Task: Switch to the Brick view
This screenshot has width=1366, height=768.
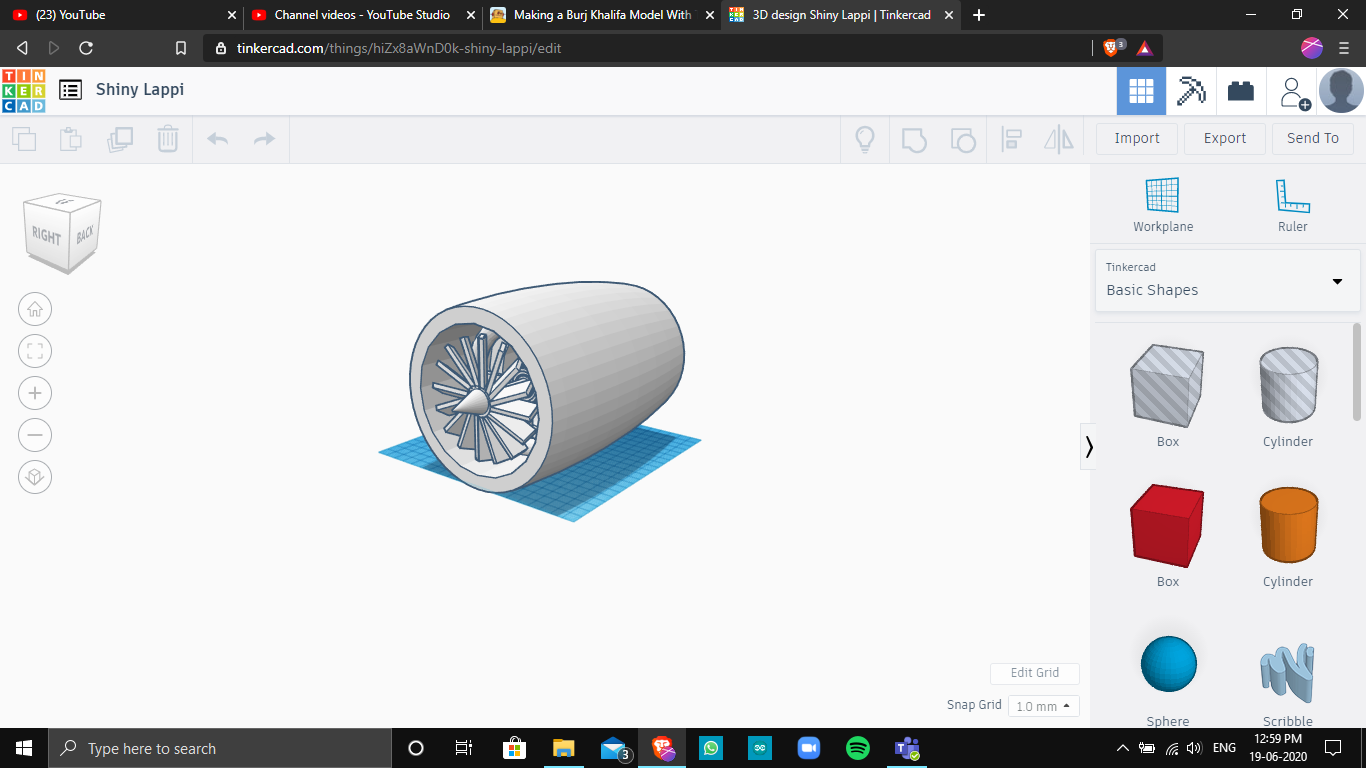Action: coord(1240,90)
